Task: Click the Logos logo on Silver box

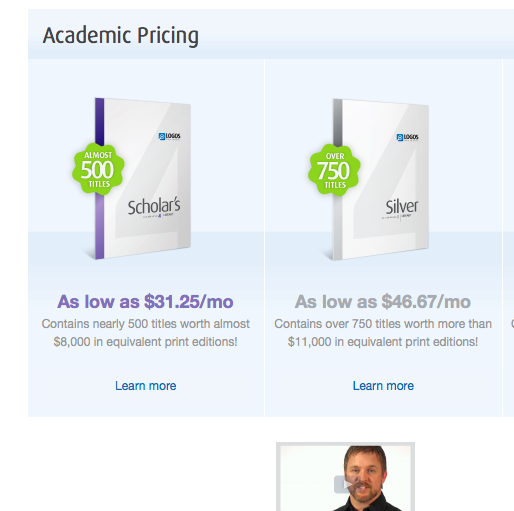Action: pos(407,137)
